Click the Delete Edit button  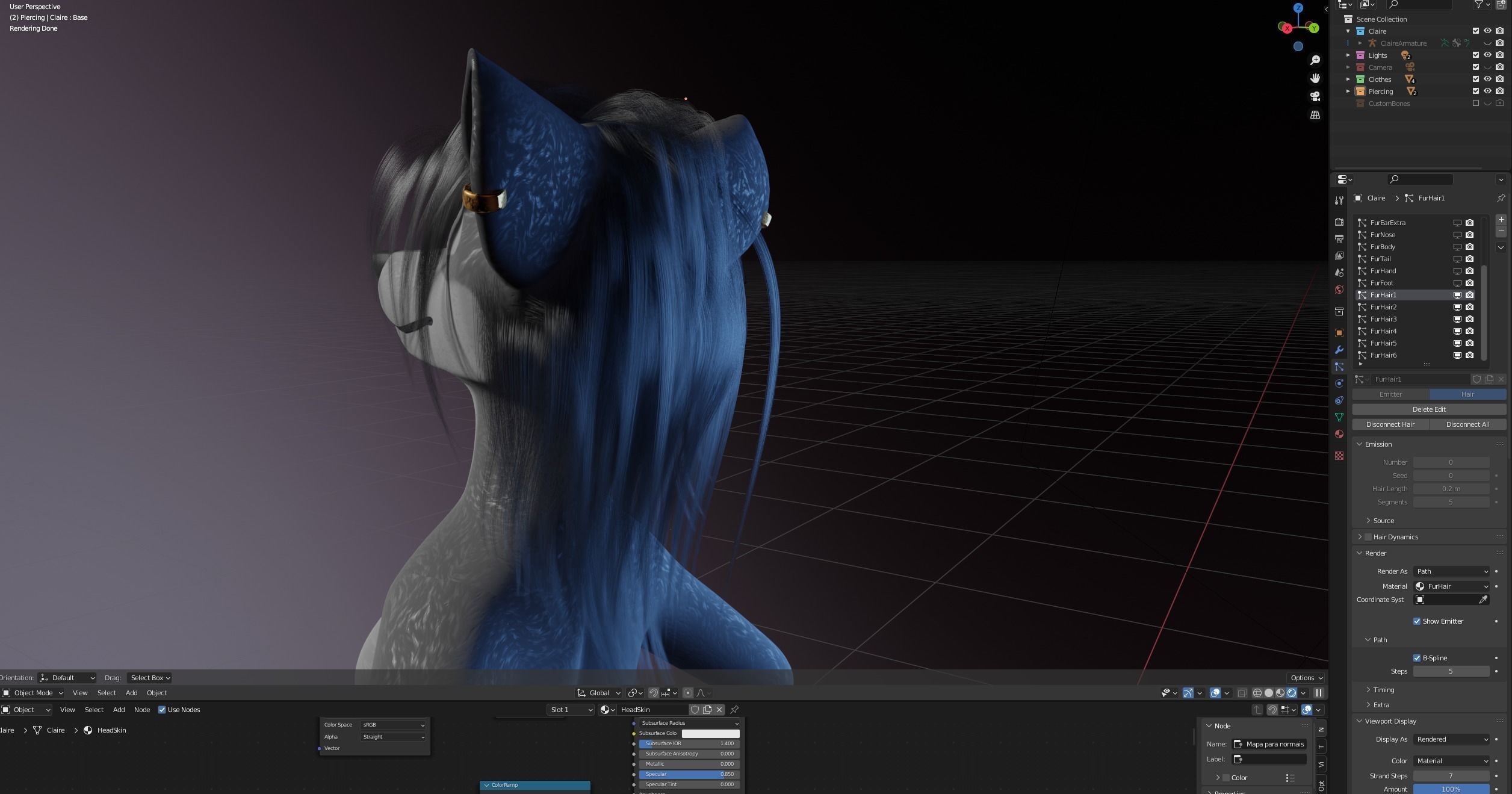pyautogui.click(x=1429, y=409)
